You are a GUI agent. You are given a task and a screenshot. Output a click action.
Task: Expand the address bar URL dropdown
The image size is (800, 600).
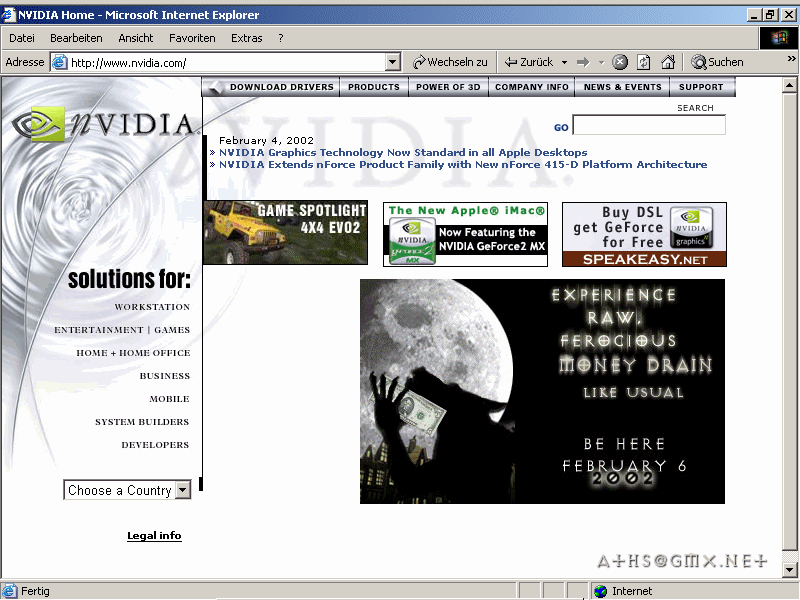pyautogui.click(x=392, y=63)
